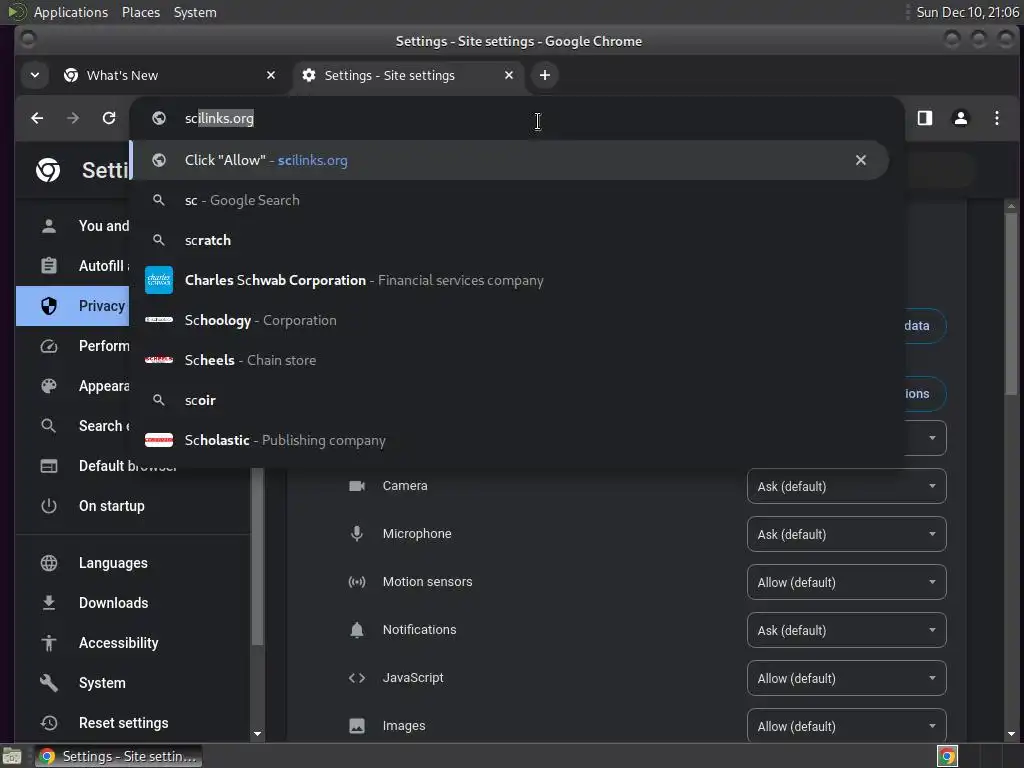Click the Default browser icon

49,466
